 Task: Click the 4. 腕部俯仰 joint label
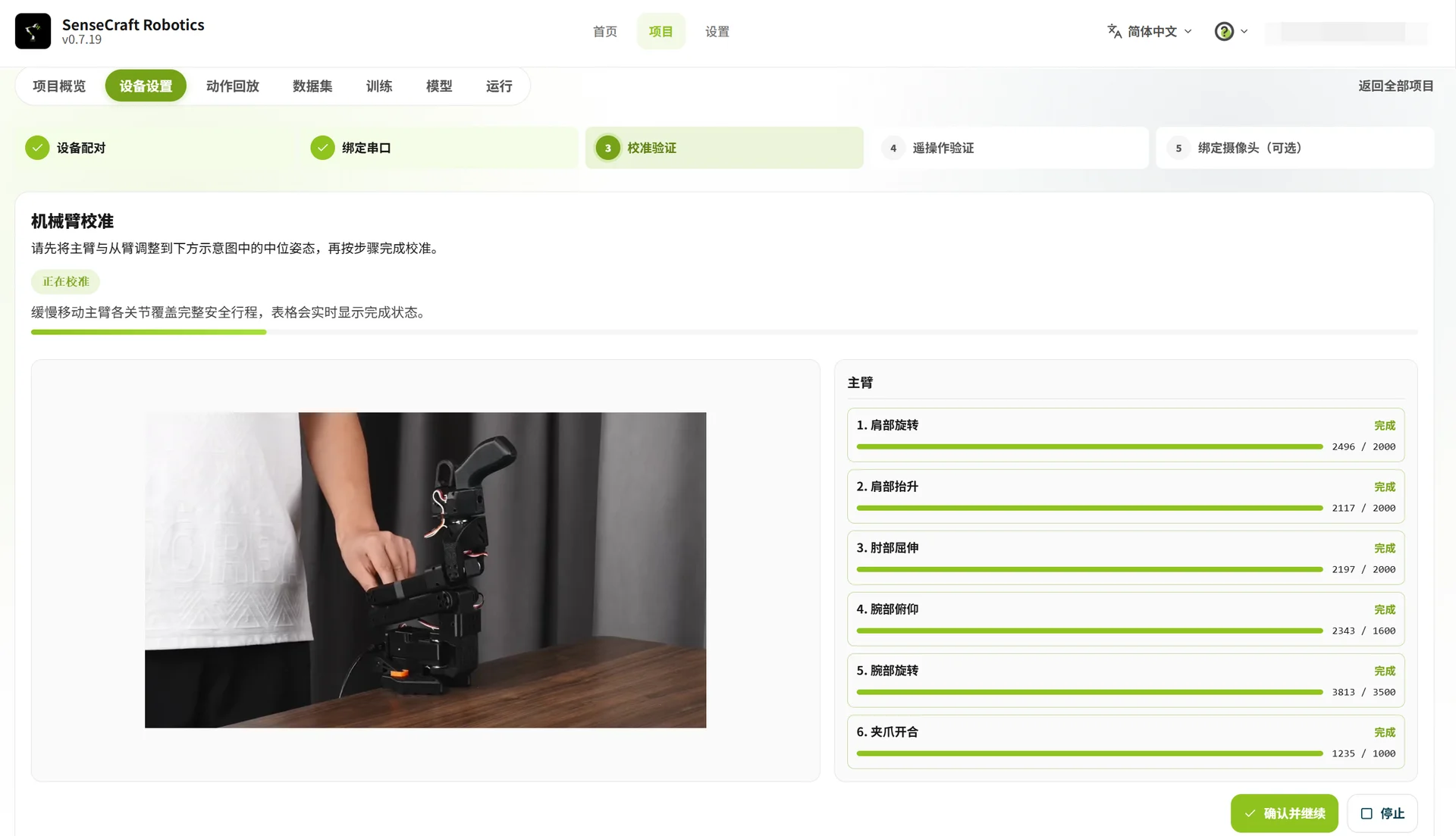(887, 609)
